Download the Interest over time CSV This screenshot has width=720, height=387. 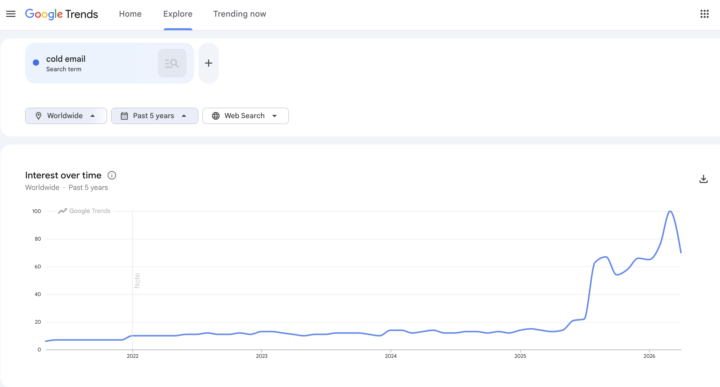(x=703, y=179)
